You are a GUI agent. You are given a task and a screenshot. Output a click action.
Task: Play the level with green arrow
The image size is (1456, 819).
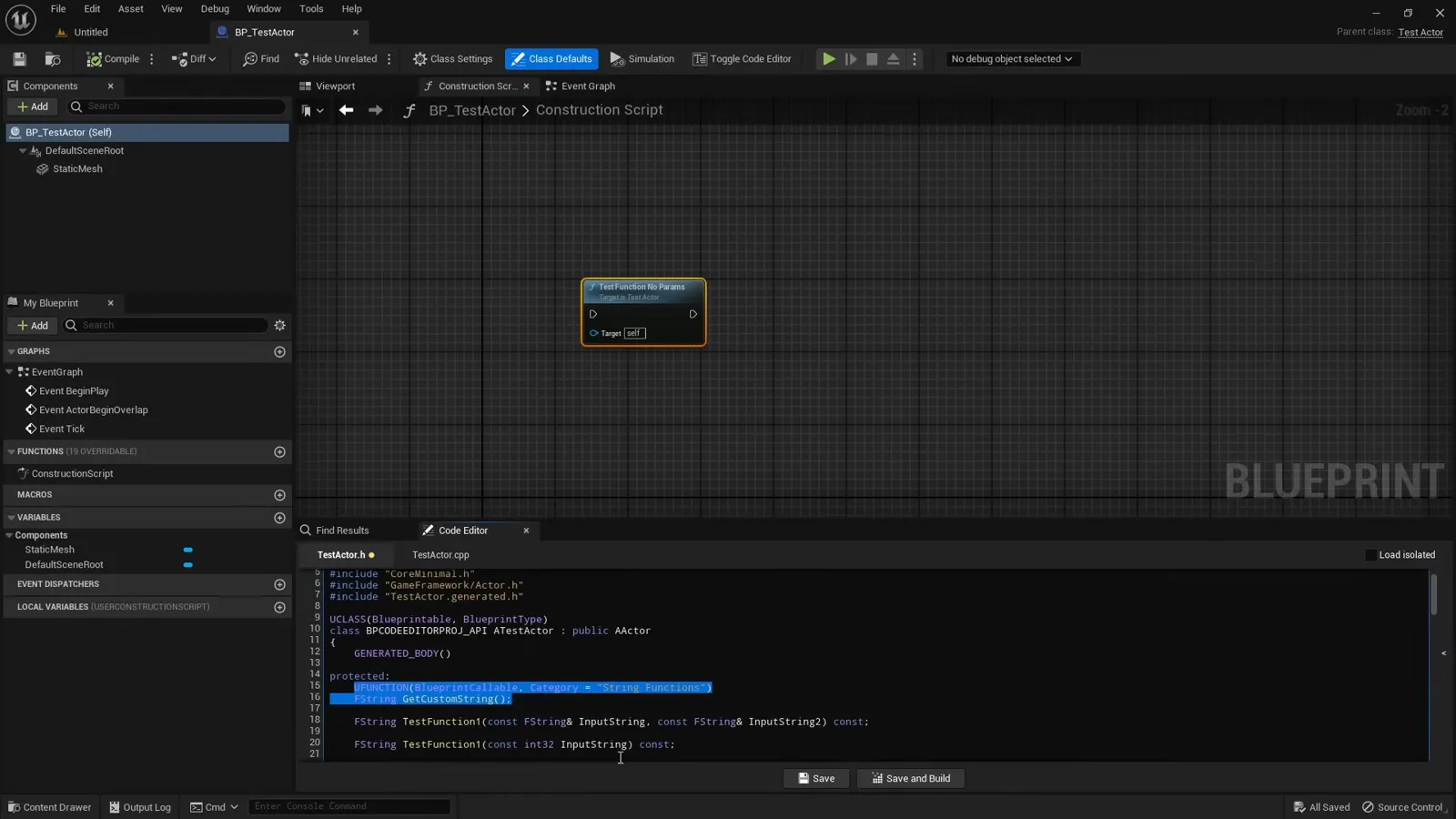[829, 59]
